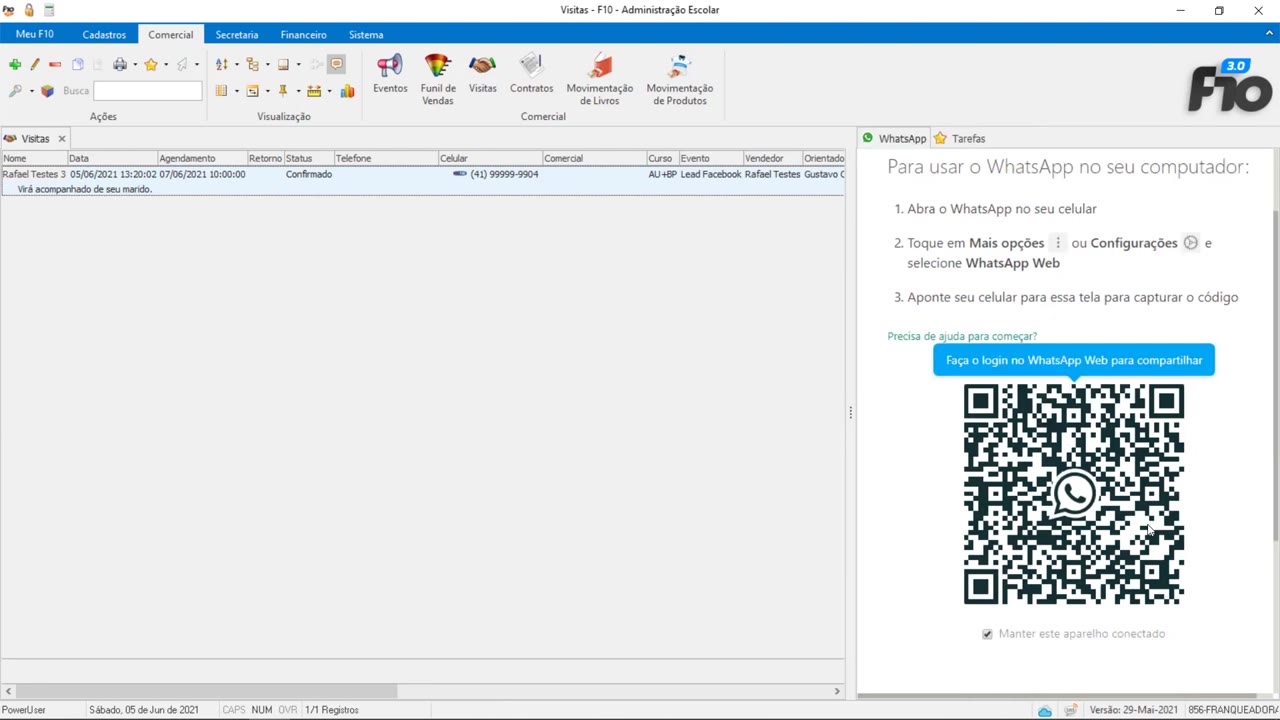The image size is (1280, 720).
Task: Sort by the Status column header
Action: (x=308, y=158)
